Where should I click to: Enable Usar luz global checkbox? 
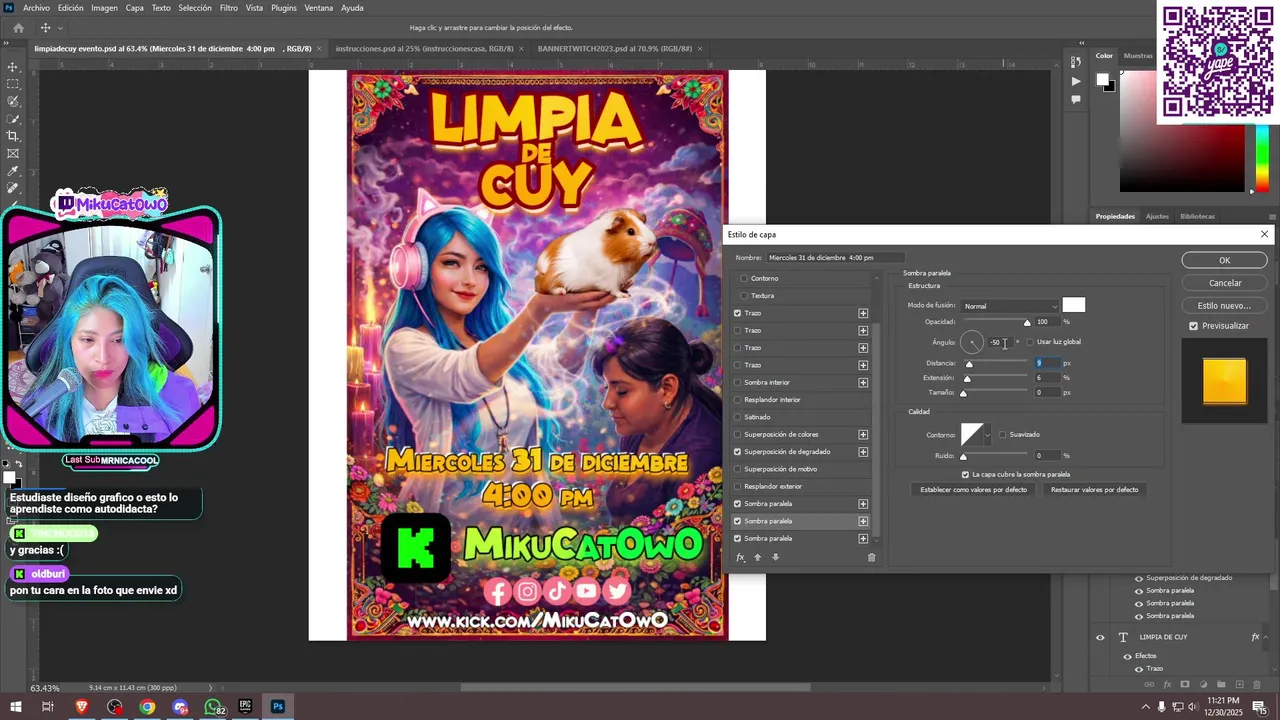1030,342
